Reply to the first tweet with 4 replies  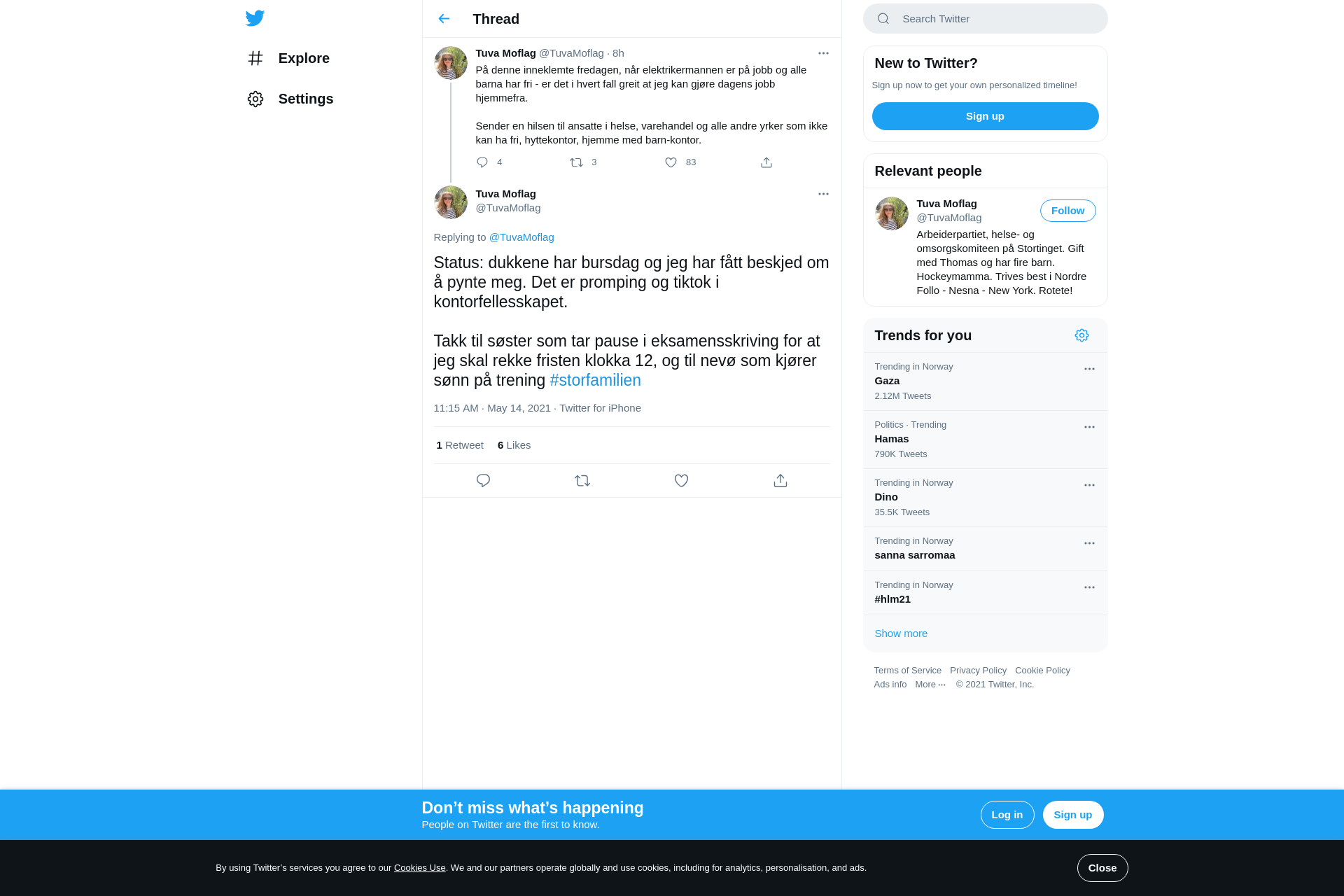click(482, 162)
